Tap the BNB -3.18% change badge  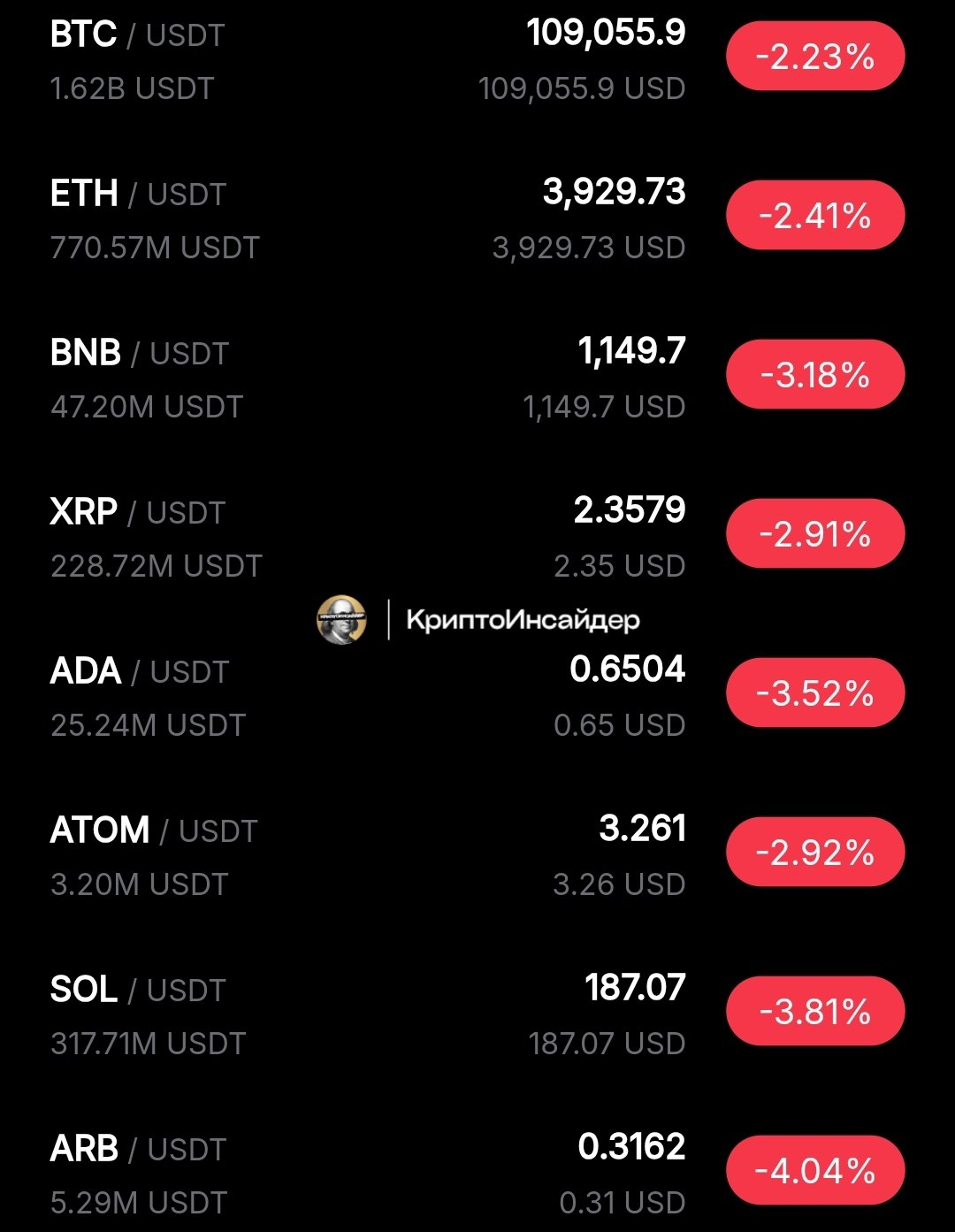coord(814,375)
